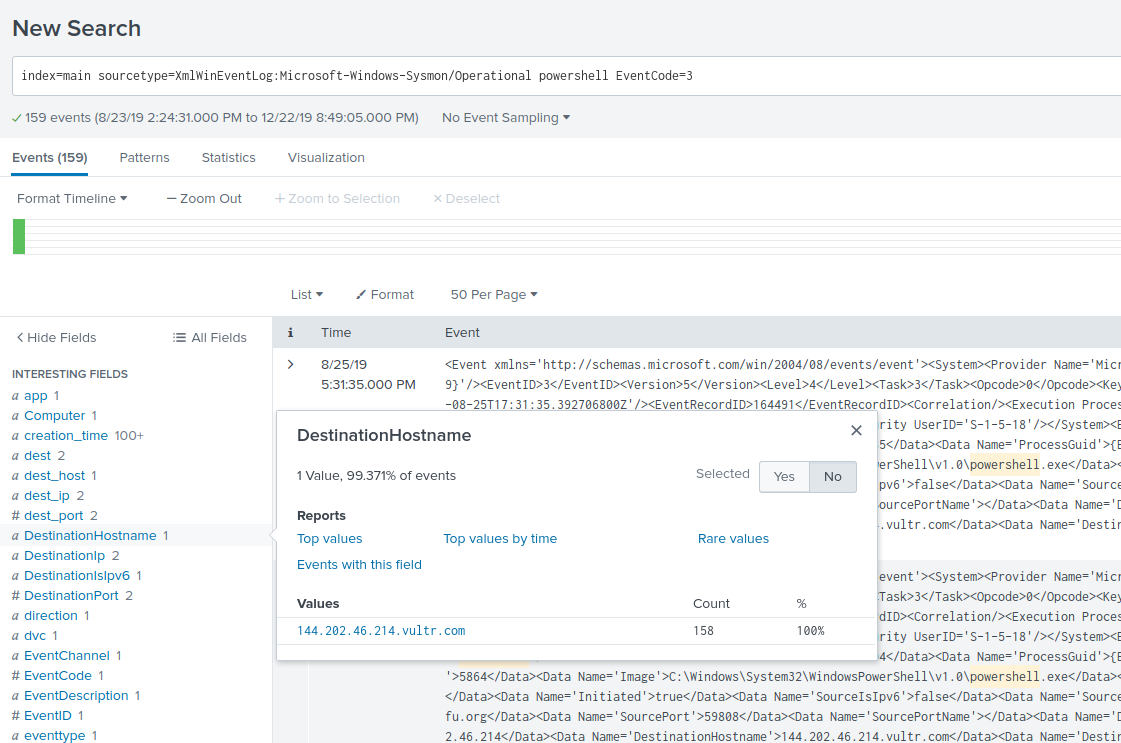Switch to the Patterns tab

[144, 157]
